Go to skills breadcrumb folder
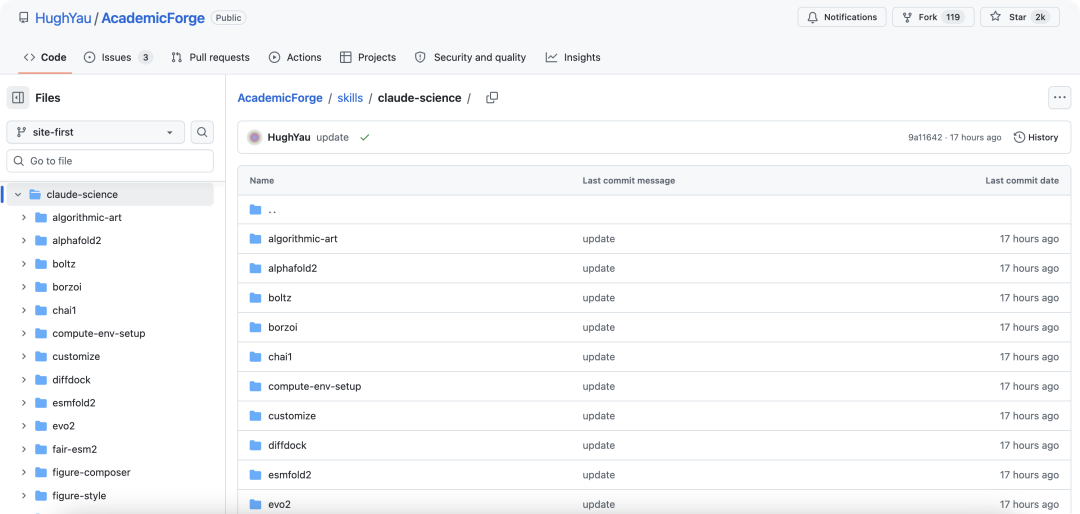Screen dimensions: 1080x514 click(350, 98)
